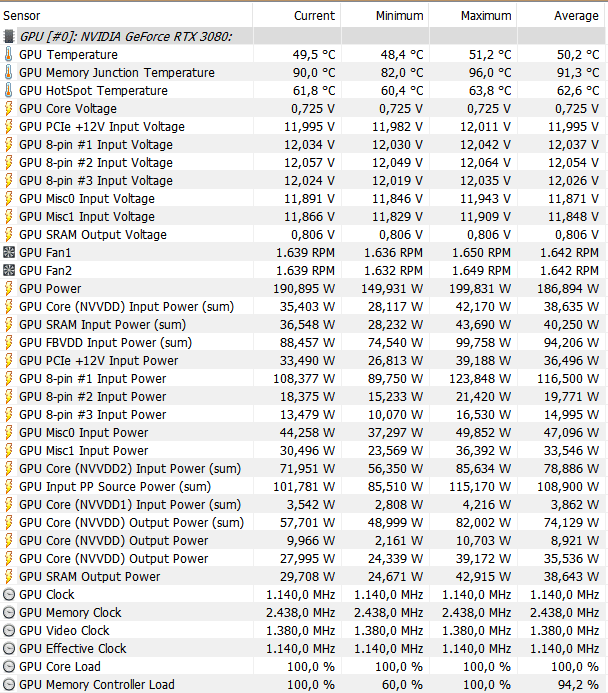Viewport: 608px width, 693px height.
Task: Click clock icon beside GPU Clock
Action: pyautogui.click(x=9, y=595)
